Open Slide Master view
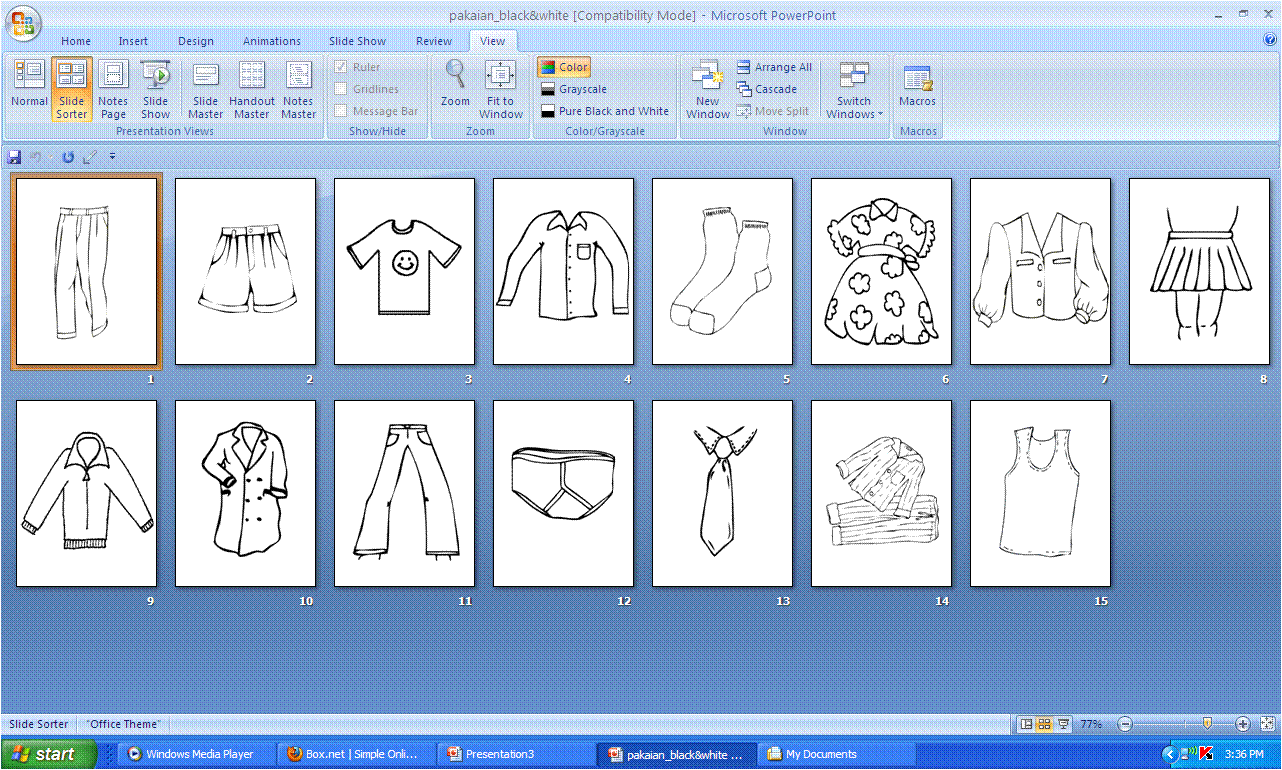Image resolution: width=1282 pixels, height=770 pixels. [x=206, y=88]
